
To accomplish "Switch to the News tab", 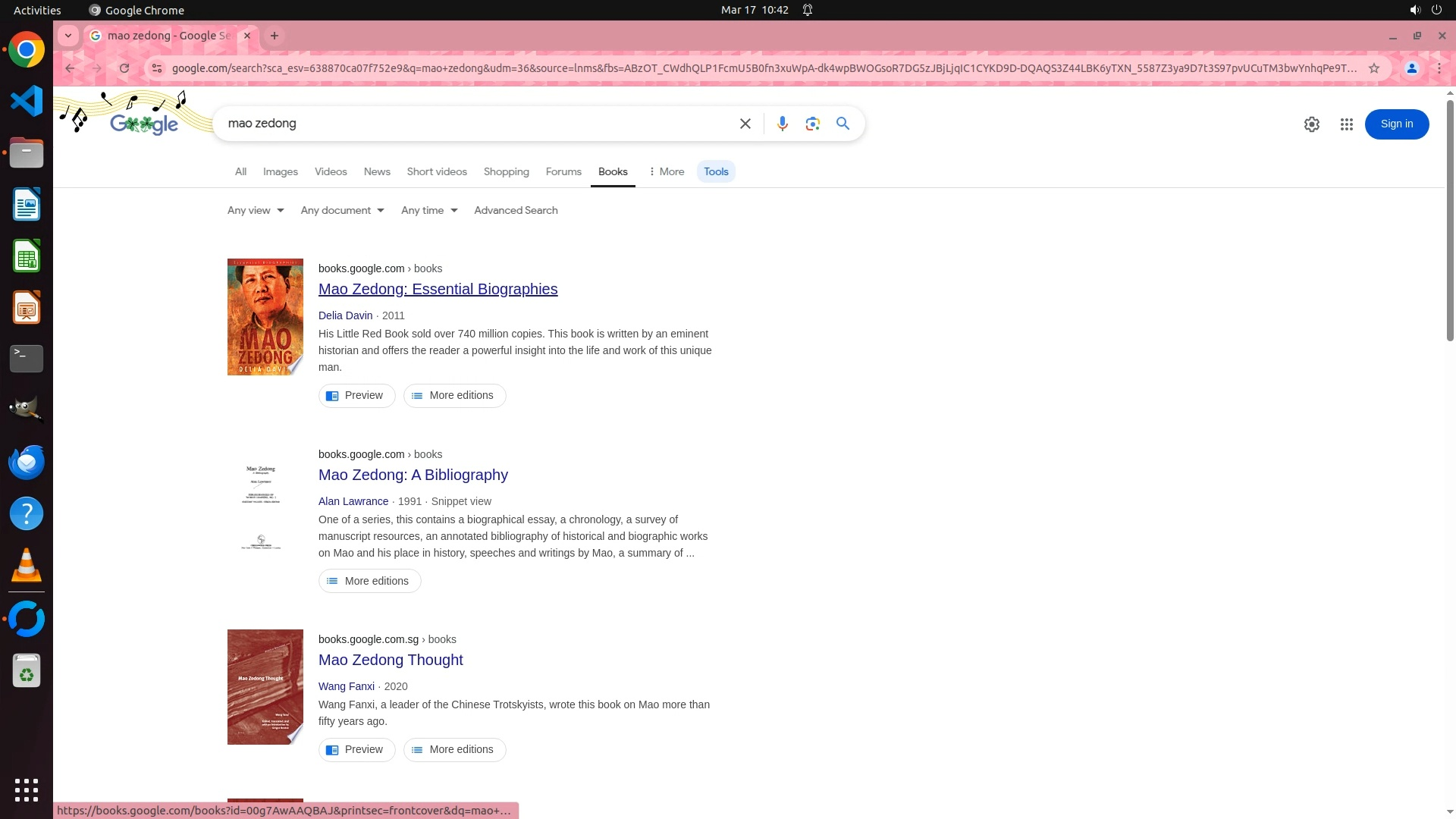I will click(376, 171).
